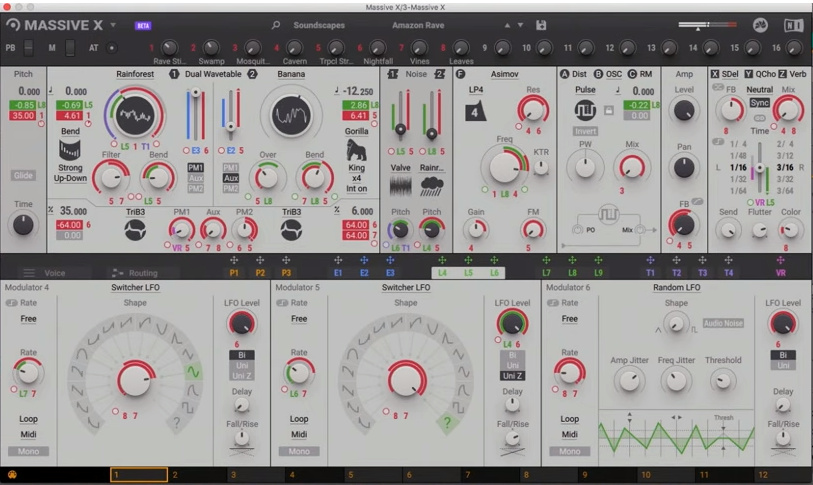The height and width of the screenshot is (485, 813).
Task: Toggle the Glide button
Action: (23, 175)
